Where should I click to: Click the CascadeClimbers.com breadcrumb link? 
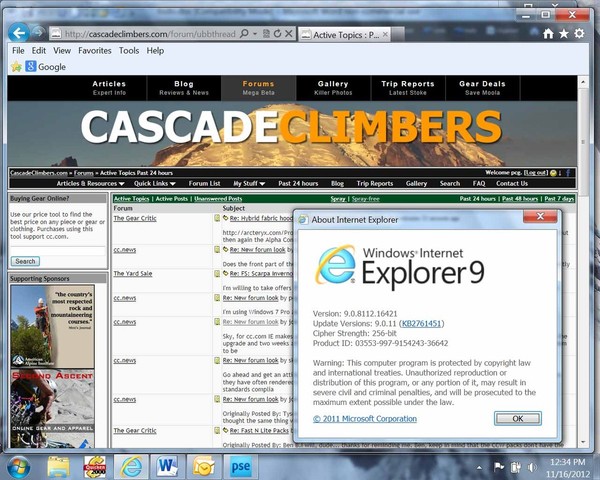(x=39, y=173)
